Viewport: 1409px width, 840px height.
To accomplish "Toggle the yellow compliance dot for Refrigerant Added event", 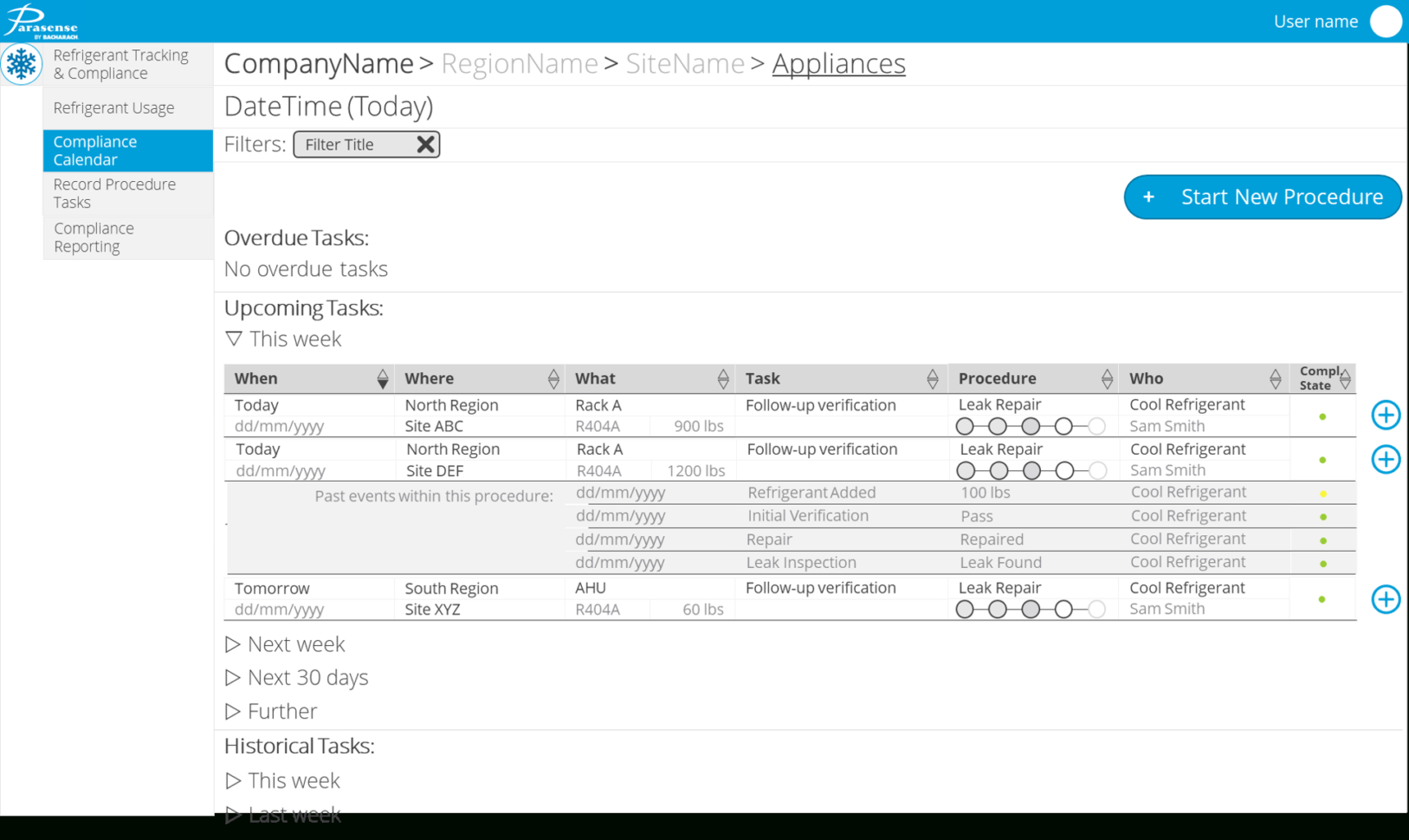I will [1322, 492].
